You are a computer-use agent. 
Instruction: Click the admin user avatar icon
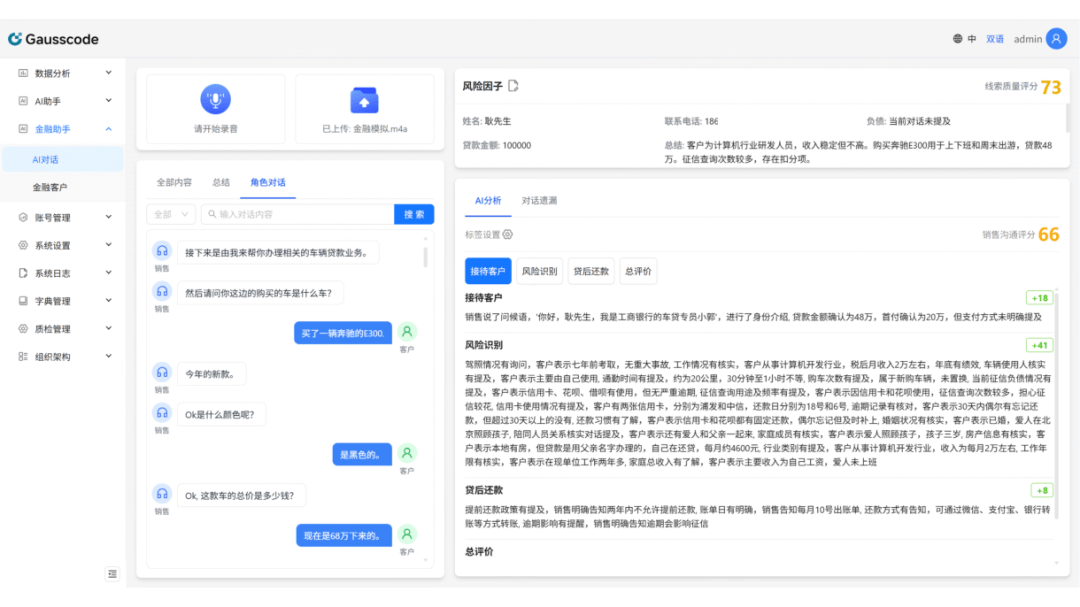pyautogui.click(x=1056, y=39)
